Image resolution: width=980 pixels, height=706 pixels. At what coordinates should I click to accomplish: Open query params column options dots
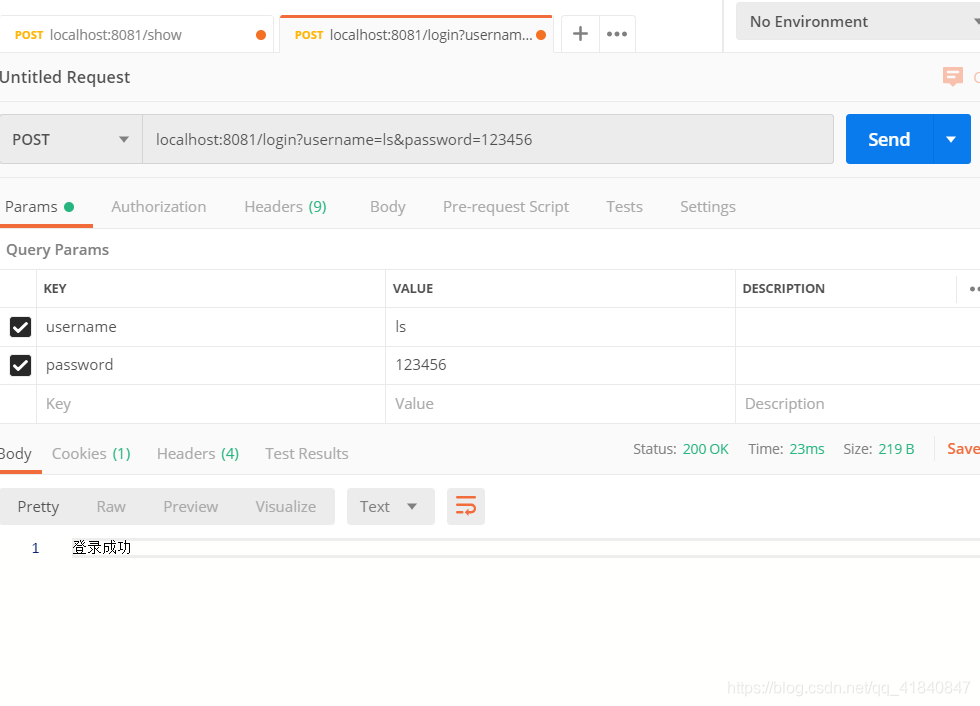click(x=974, y=289)
